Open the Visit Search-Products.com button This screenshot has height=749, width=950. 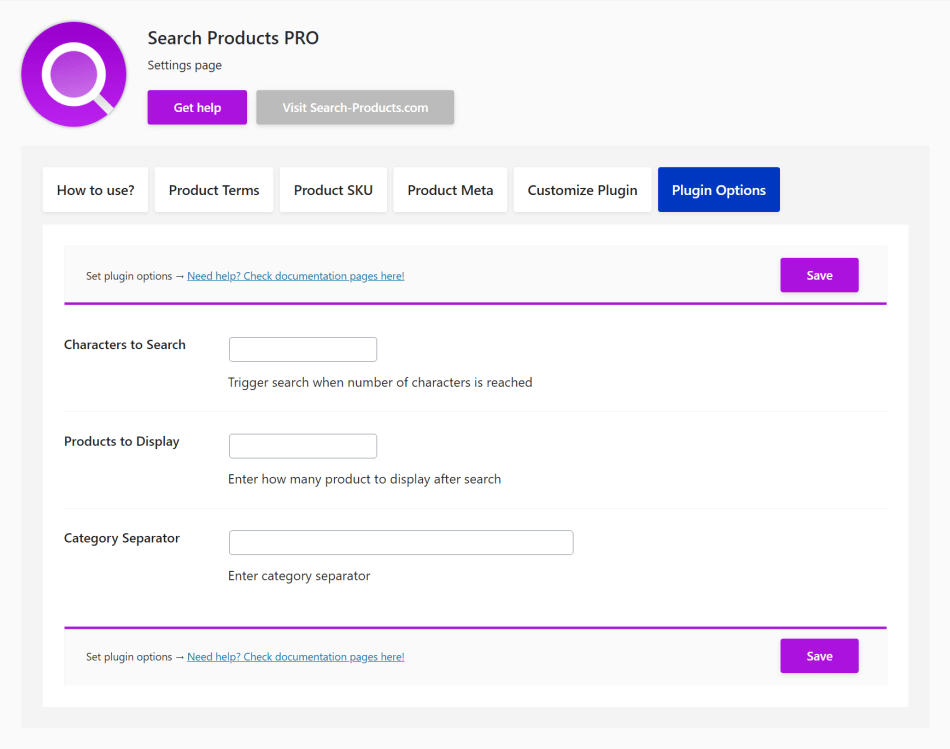355,108
